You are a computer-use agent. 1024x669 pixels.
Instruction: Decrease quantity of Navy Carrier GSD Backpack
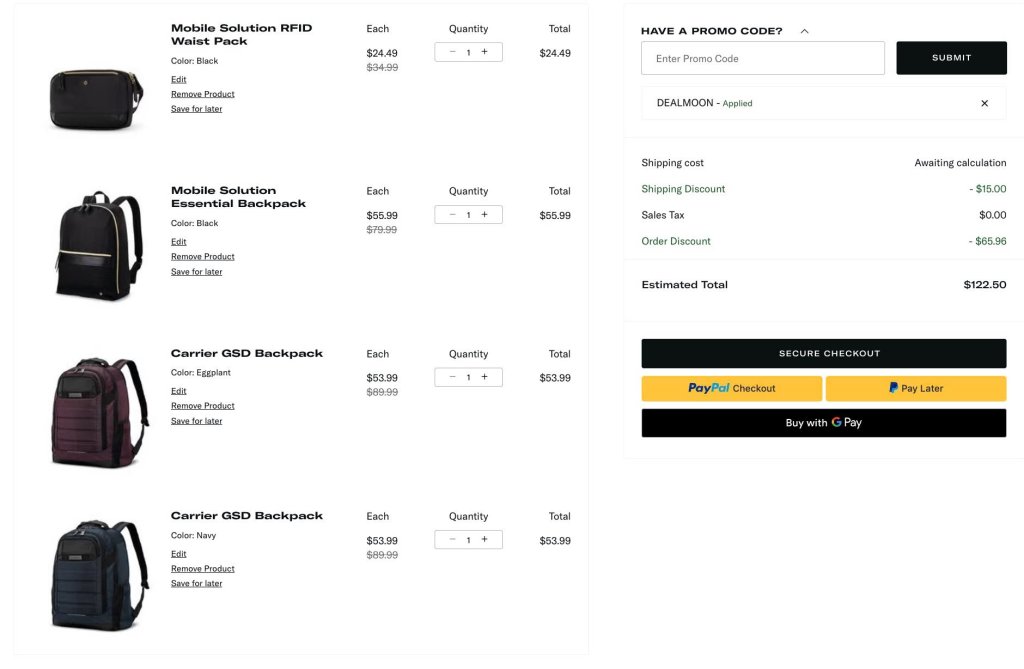pyautogui.click(x=452, y=540)
